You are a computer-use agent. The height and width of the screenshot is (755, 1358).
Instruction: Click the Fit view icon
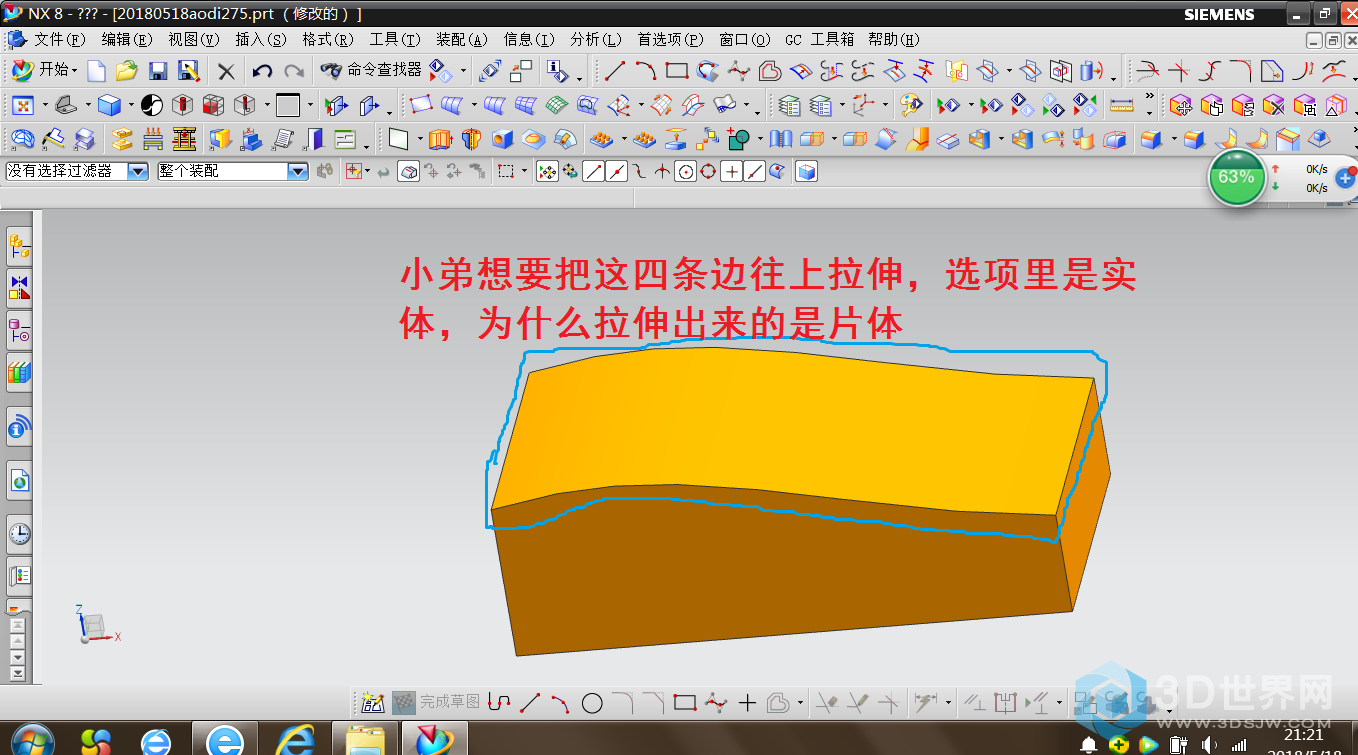click(x=23, y=105)
